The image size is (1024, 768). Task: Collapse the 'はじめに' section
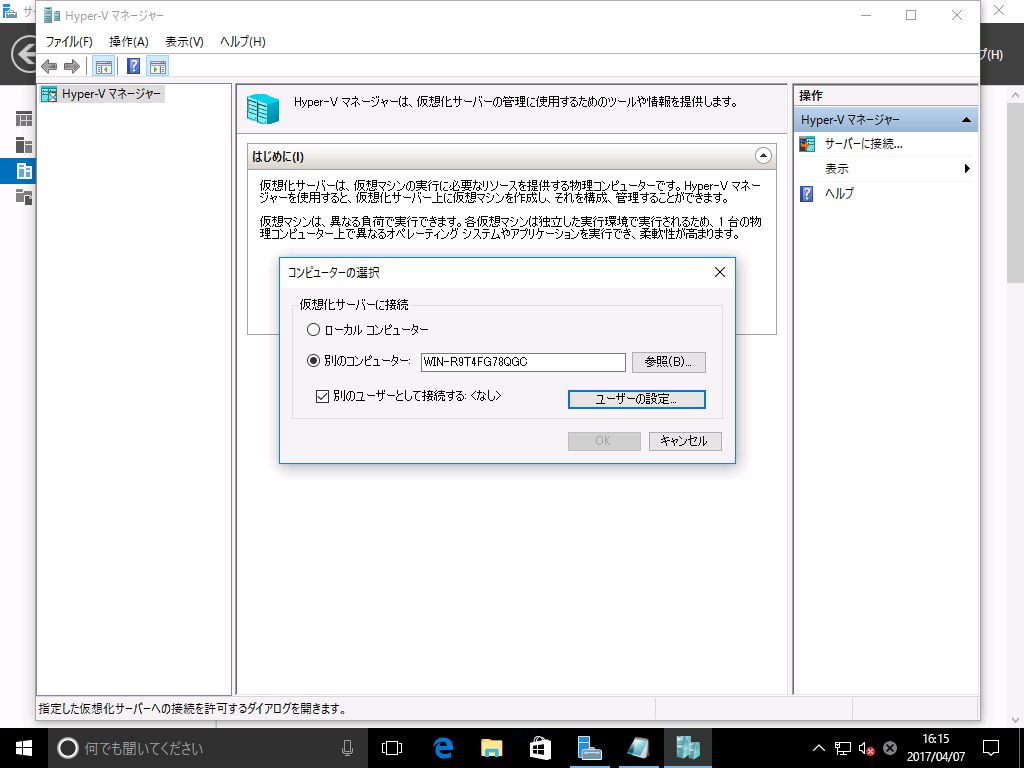point(763,156)
